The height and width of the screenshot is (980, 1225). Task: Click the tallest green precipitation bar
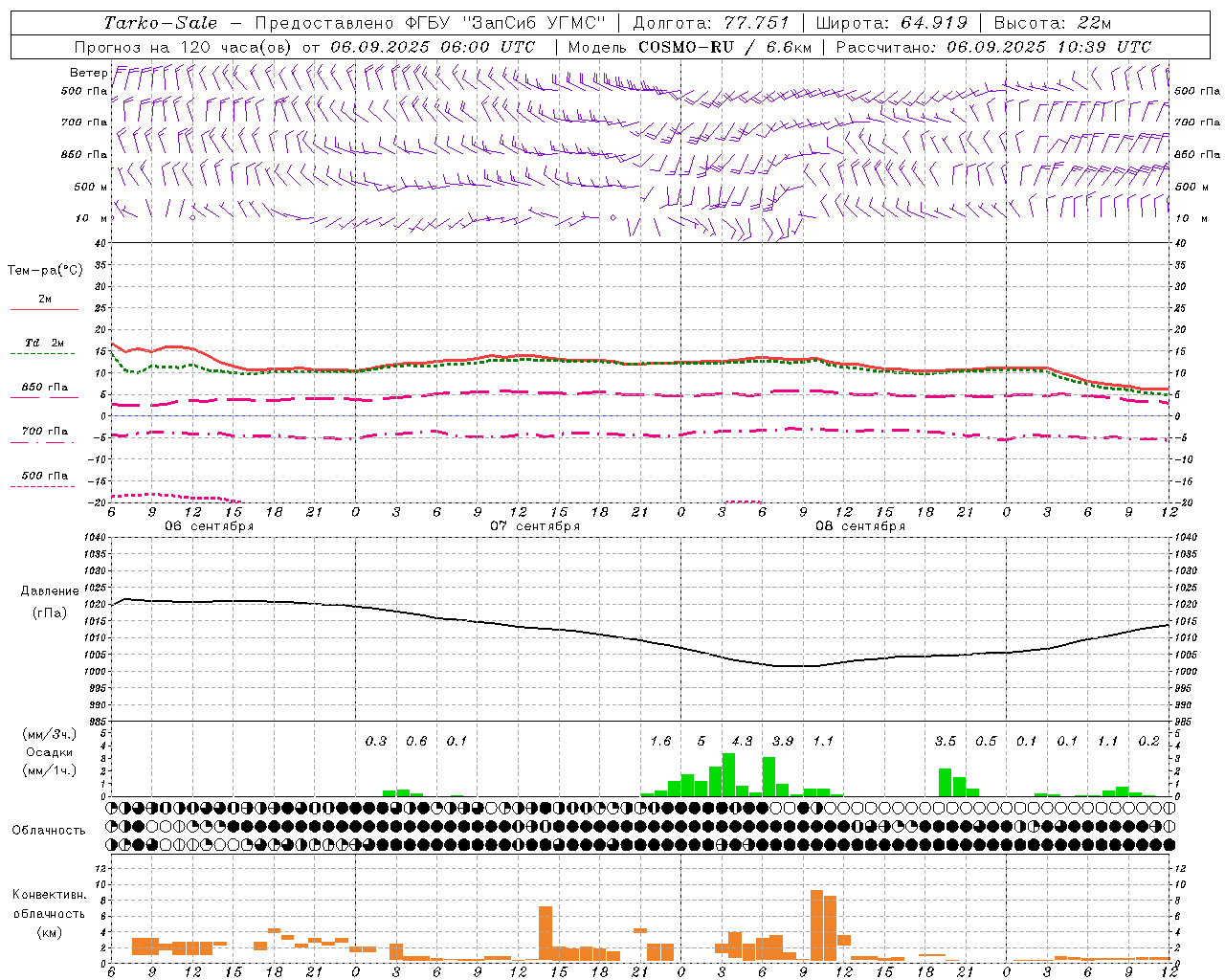click(x=728, y=774)
